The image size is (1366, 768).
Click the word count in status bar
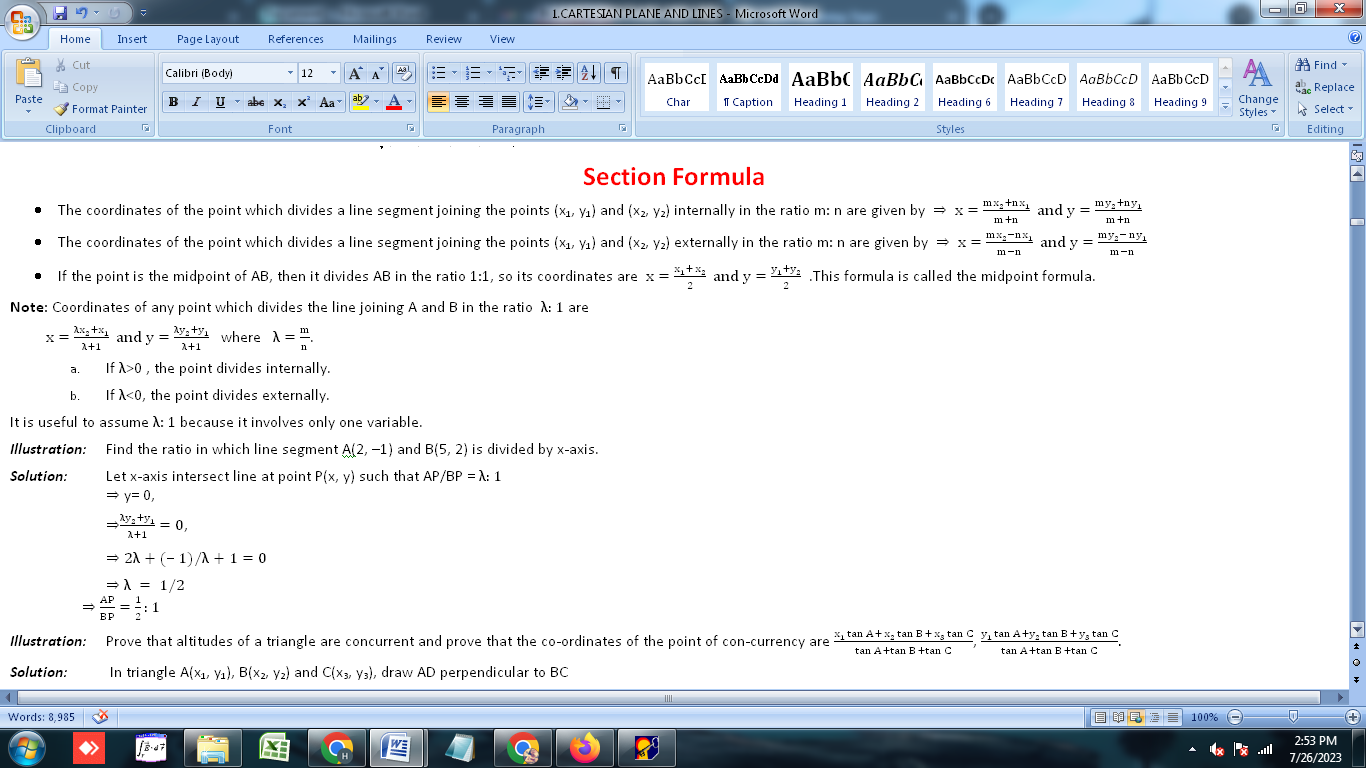pyautogui.click(x=41, y=717)
